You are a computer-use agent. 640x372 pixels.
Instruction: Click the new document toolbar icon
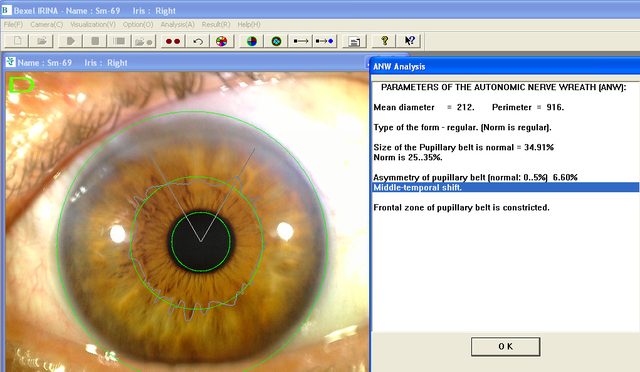(x=17, y=41)
